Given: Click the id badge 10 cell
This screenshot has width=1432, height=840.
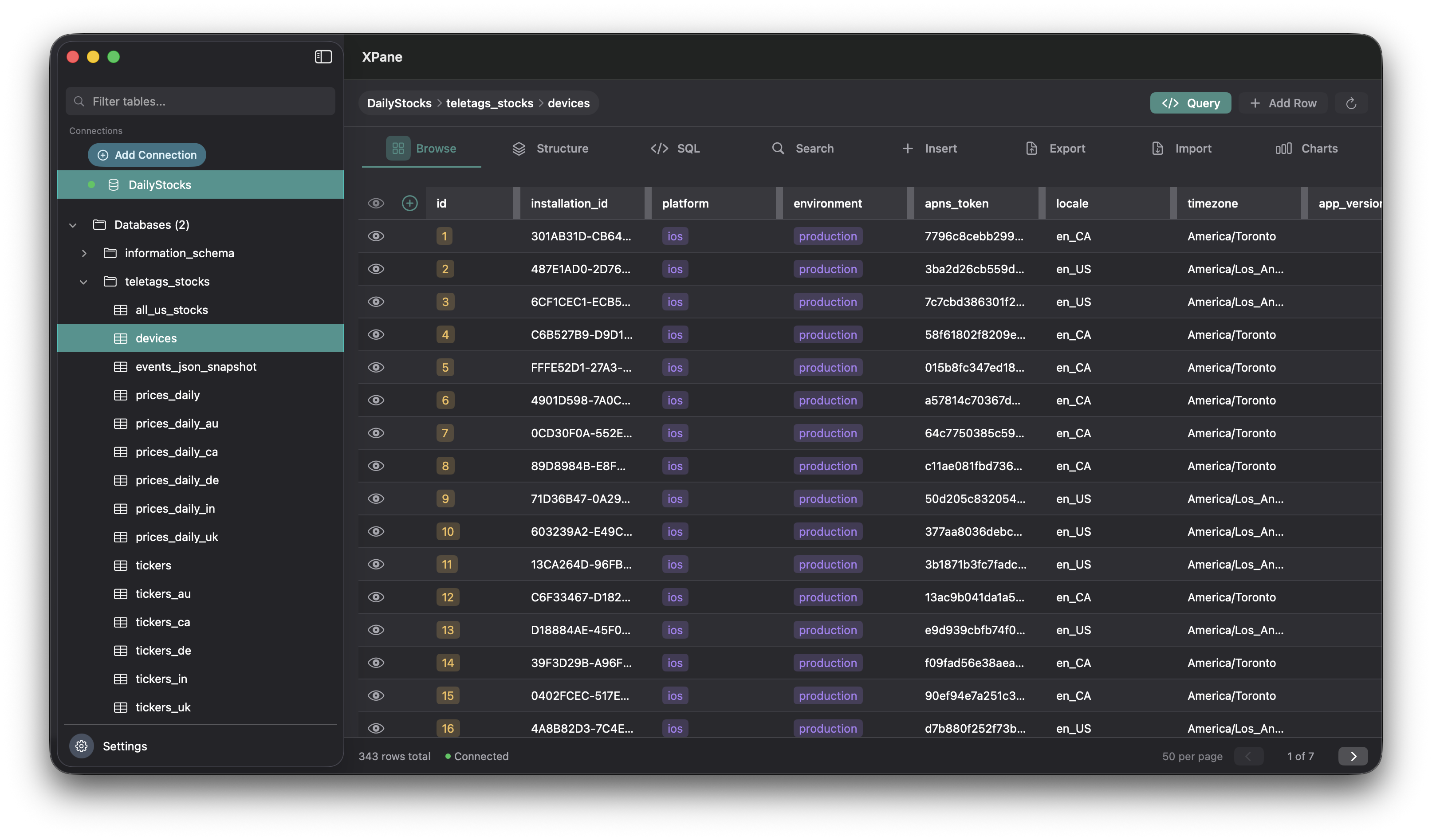Looking at the screenshot, I should (x=447, y=532).
